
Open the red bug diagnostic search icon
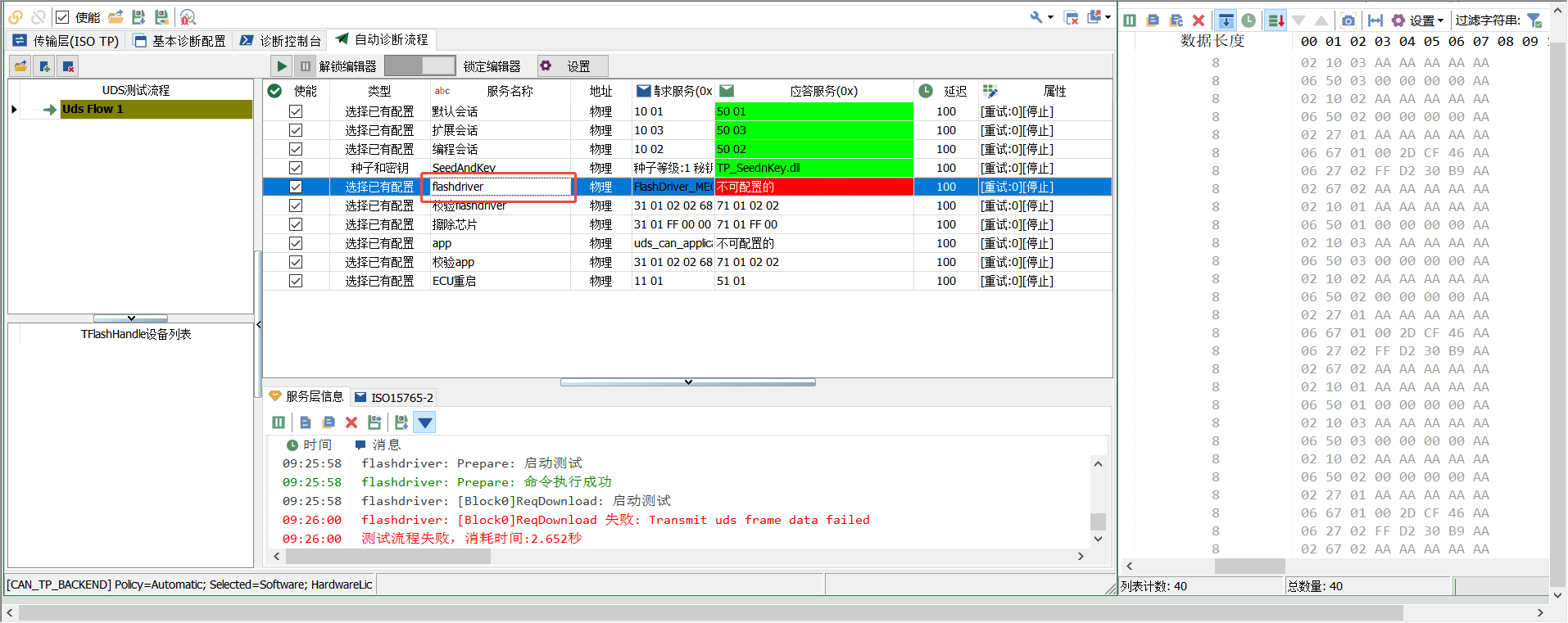tap(188, 17)
